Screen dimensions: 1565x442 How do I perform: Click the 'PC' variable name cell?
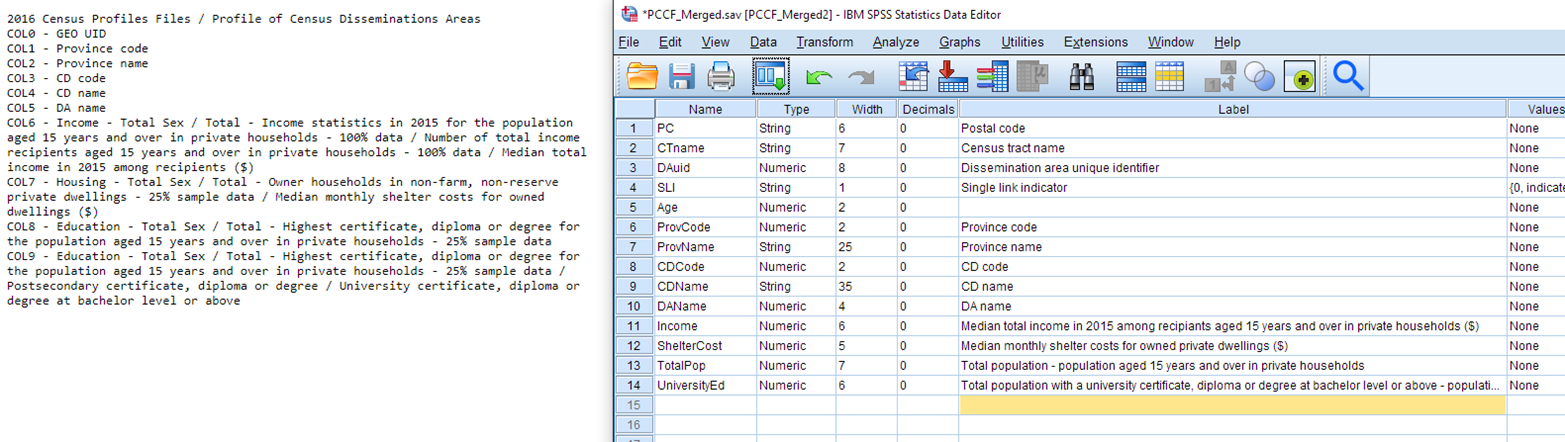(705, 128)
